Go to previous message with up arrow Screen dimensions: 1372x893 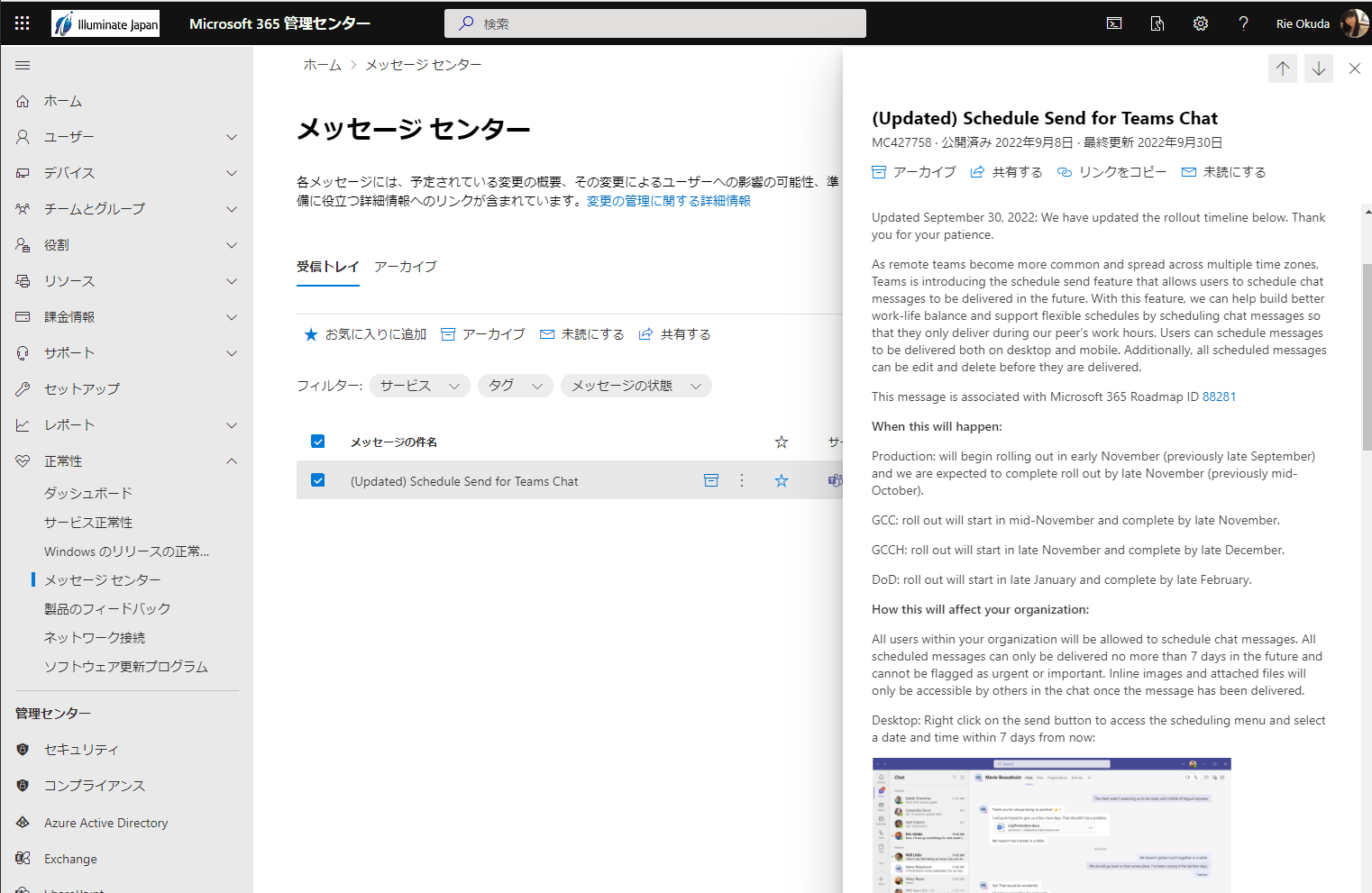[1283, 68]
